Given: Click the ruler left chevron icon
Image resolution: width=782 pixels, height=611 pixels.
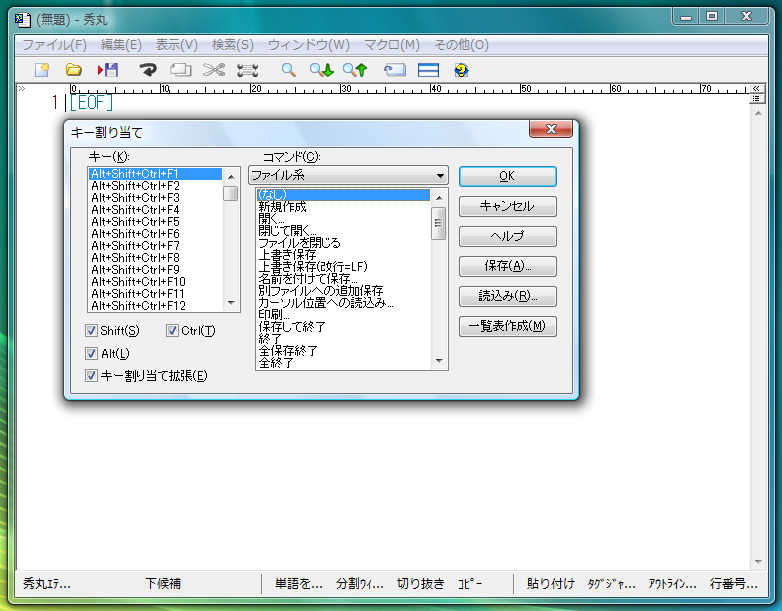Looking at the screenshot, I should coord(22,89).
